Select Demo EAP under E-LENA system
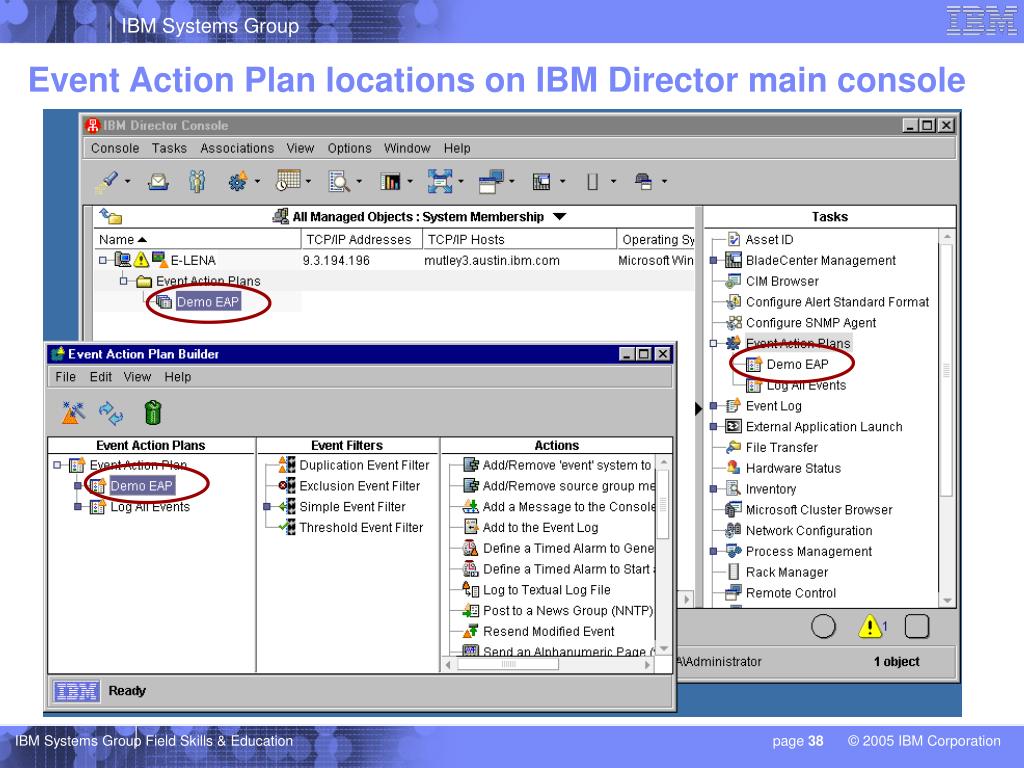Viewport: 1024px width, 768px height. [208, 302]
